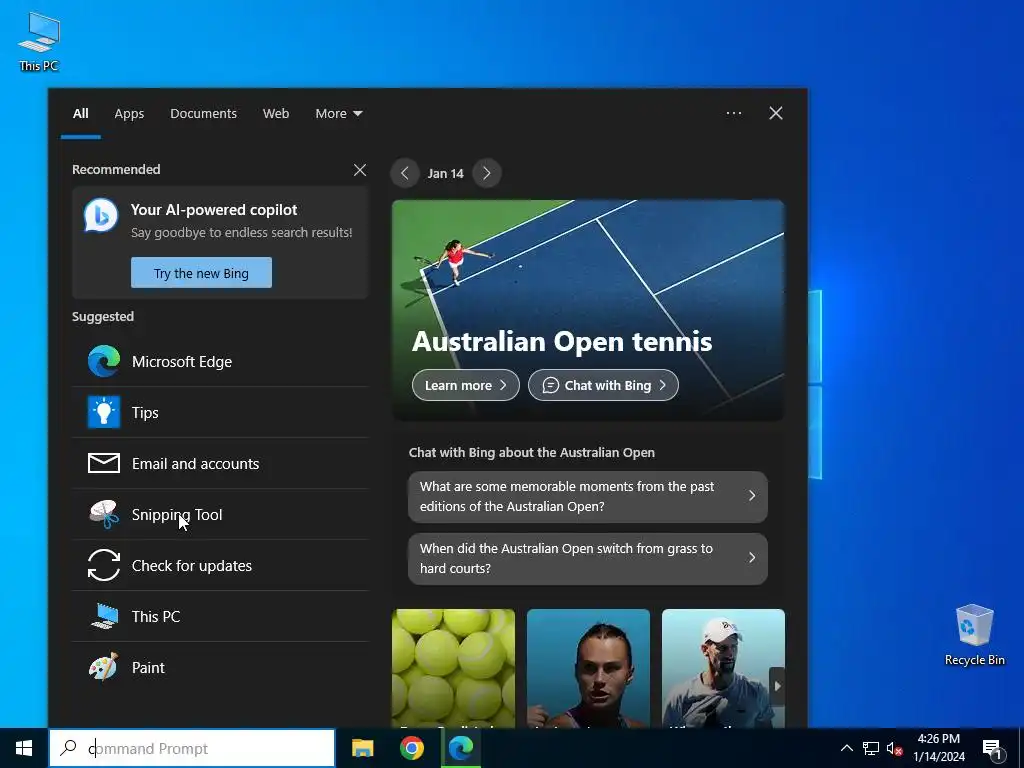Click the Show desktop strip on taskbar
Image resolution: width=1024 pixels, height=768 pixels.
1021,748
